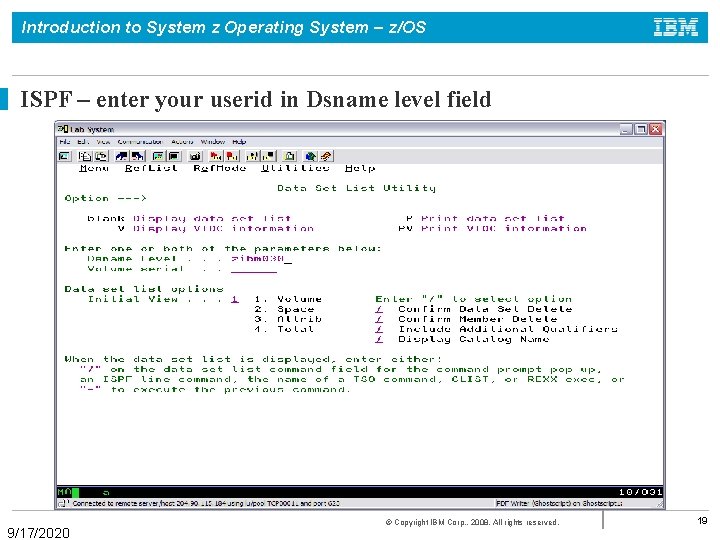Click the 'Connected to remote server' status text
The image size is (720, 540).
[x=206, y=503]
